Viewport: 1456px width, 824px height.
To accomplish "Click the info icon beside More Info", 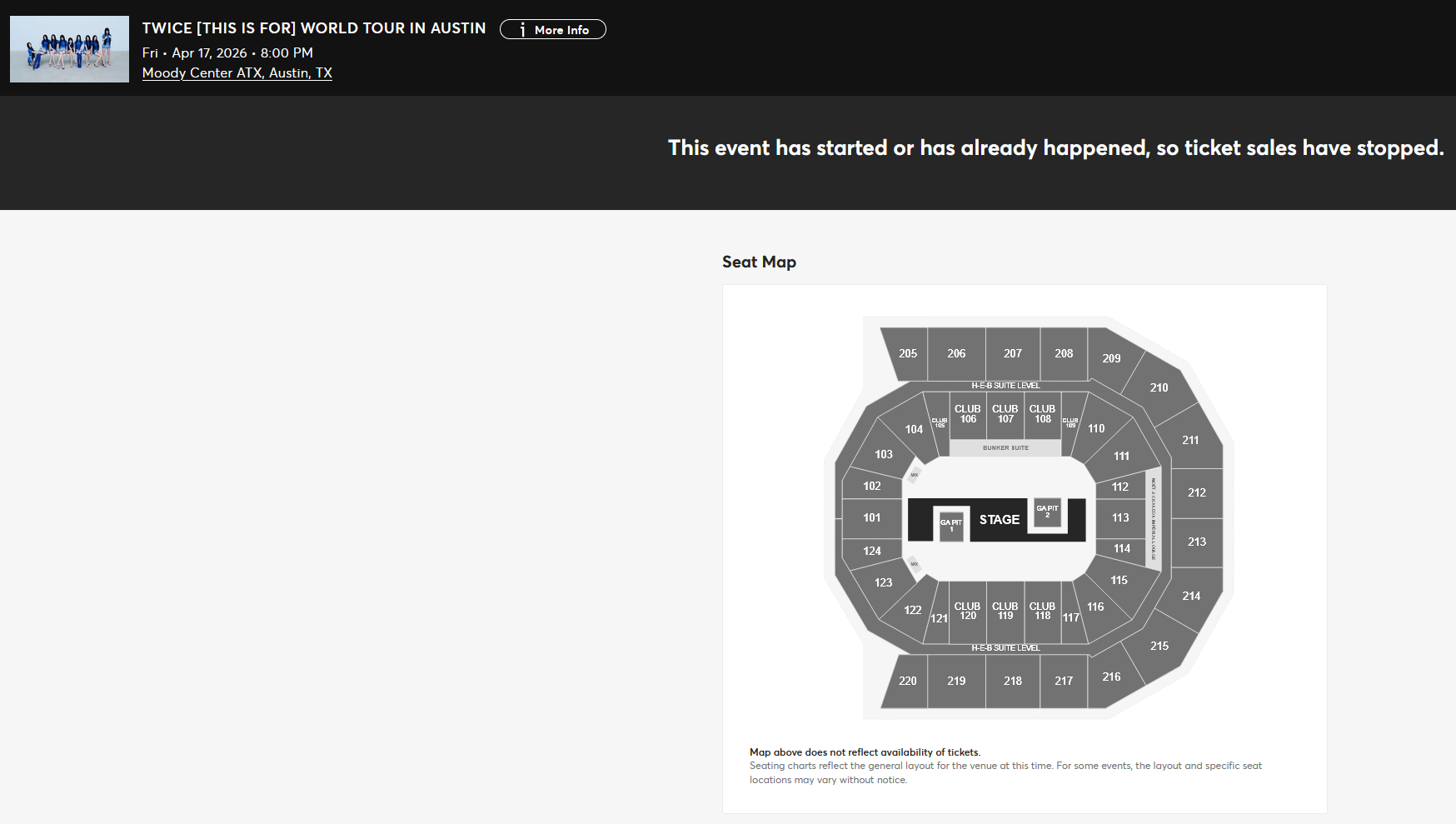I will (x=522, y=30).
